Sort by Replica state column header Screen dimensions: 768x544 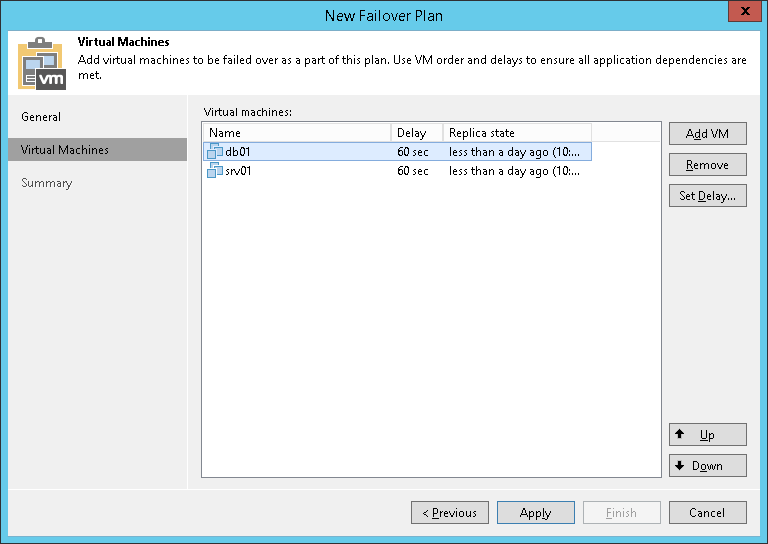pyautogui.click(x=516, y=133)
